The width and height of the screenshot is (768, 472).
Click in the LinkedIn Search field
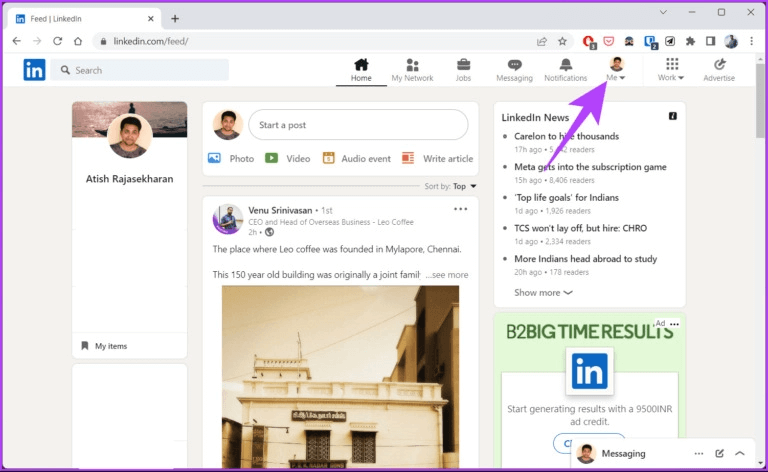pyautogui.click(x=140, y=70)
